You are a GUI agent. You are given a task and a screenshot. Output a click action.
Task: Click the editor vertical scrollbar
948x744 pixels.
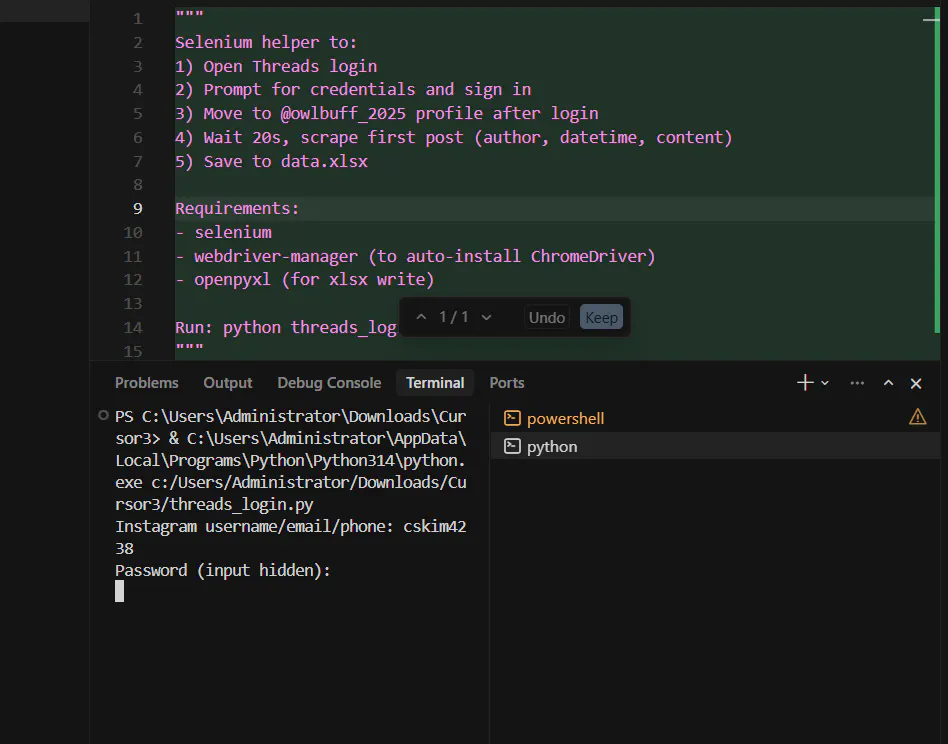(937, 169)
